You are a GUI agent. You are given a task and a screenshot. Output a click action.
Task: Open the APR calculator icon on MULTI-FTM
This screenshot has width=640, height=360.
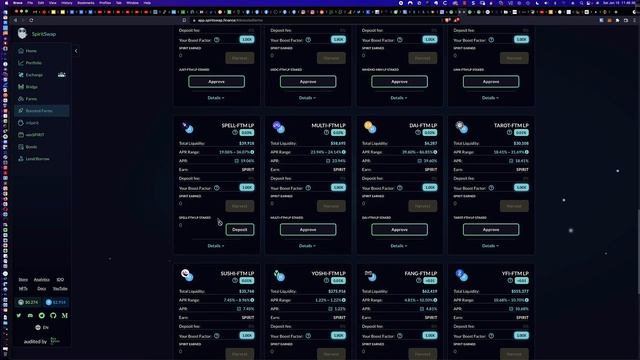328,161
